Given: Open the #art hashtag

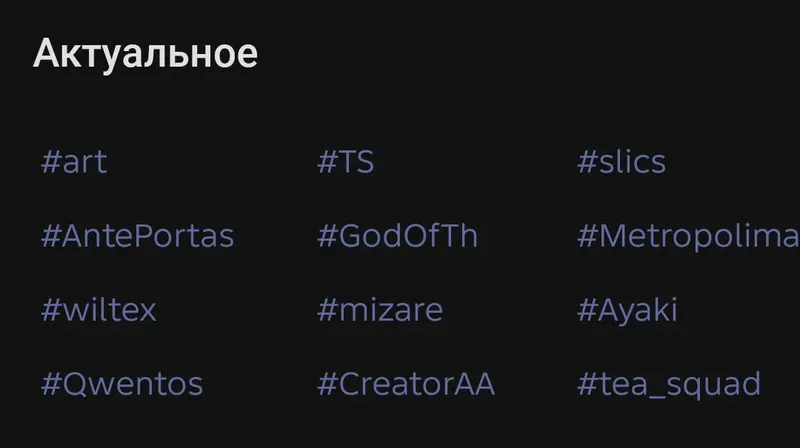Looking at the screenshot, I should coord(74,162).
